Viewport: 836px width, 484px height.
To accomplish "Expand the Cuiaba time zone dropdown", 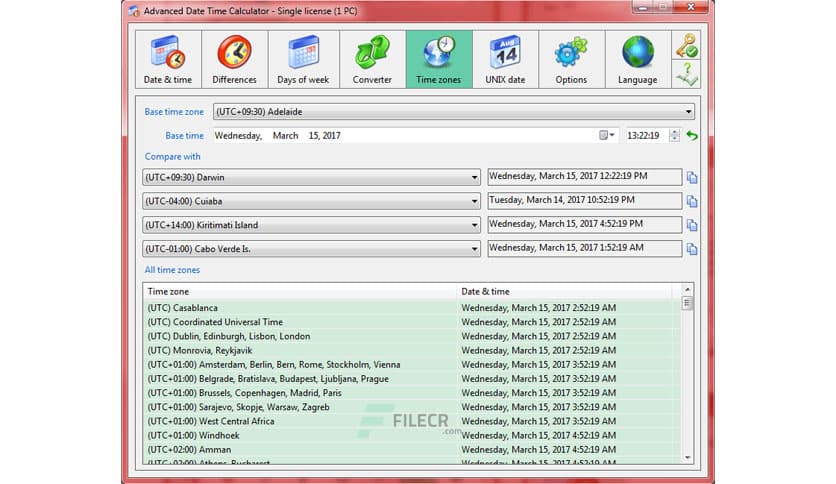I will click(x=474, y=201).
